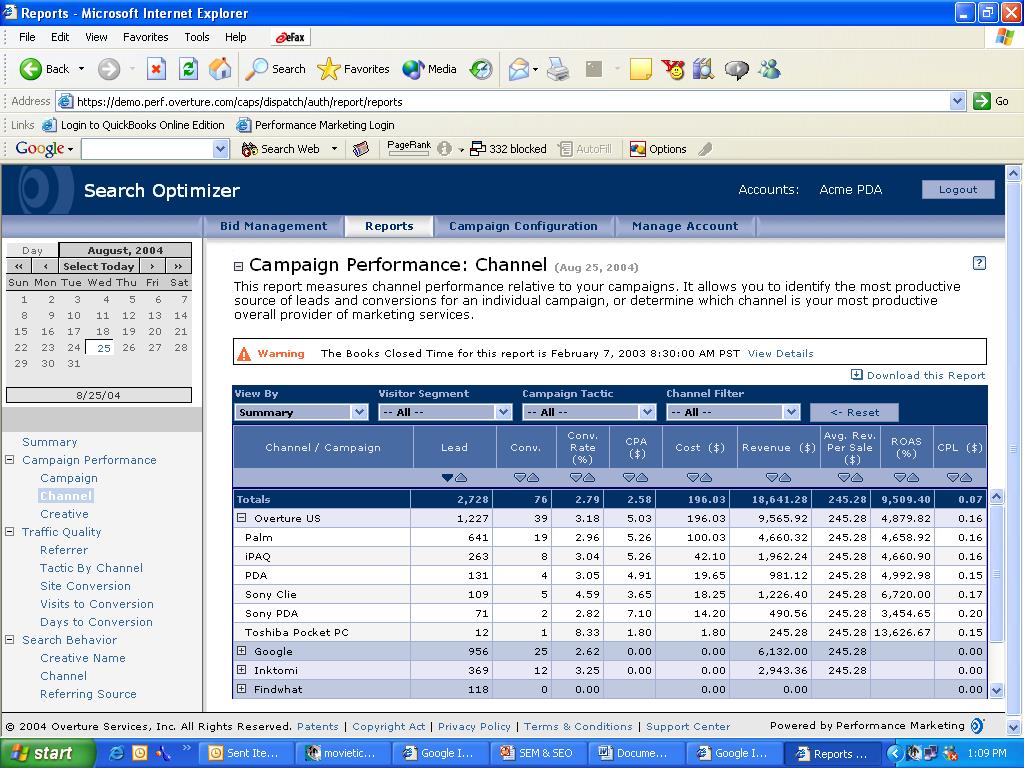Open the Privacy Policy footer link
The width and height of the screenshot is (1024, 768).
(474, 726)
